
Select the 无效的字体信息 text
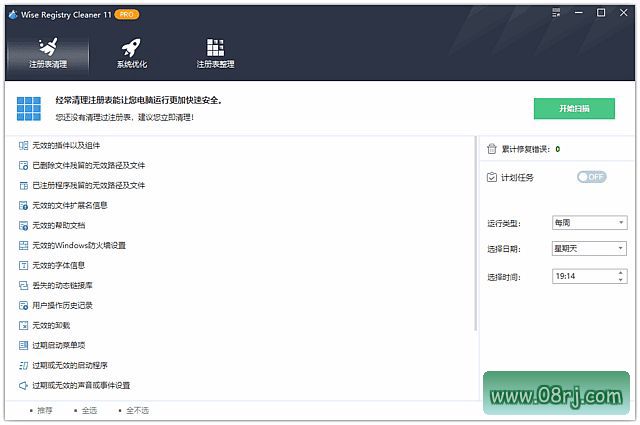click(59, 265)
